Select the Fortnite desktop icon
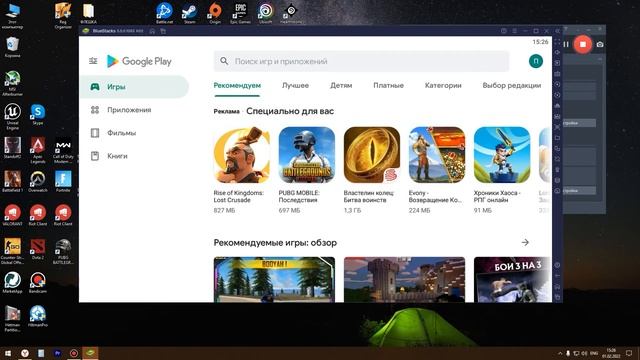Viewport: 640px width, 360px height. pos(63,182)
